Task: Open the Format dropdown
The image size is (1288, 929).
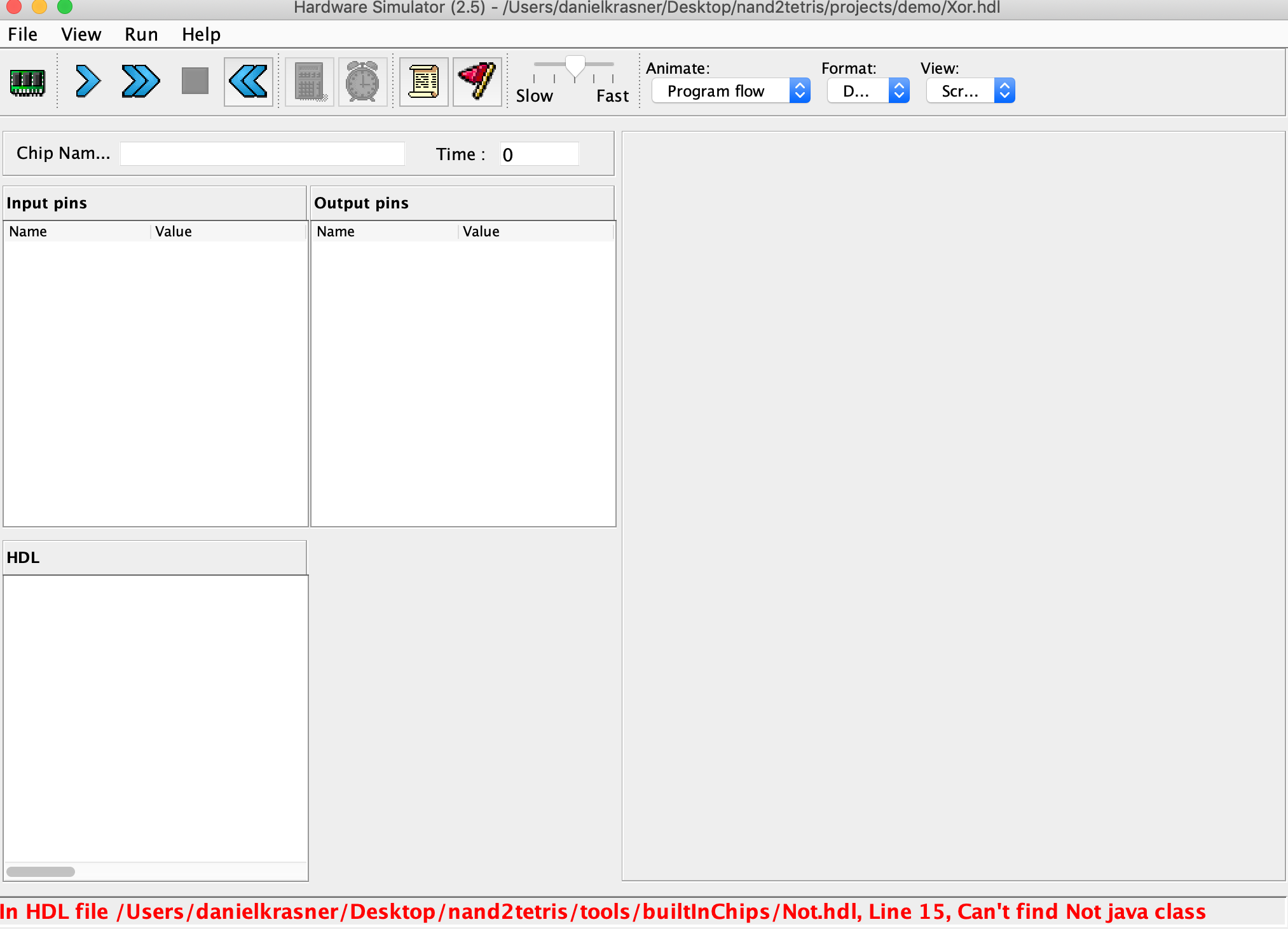Action: pos(868,91)
